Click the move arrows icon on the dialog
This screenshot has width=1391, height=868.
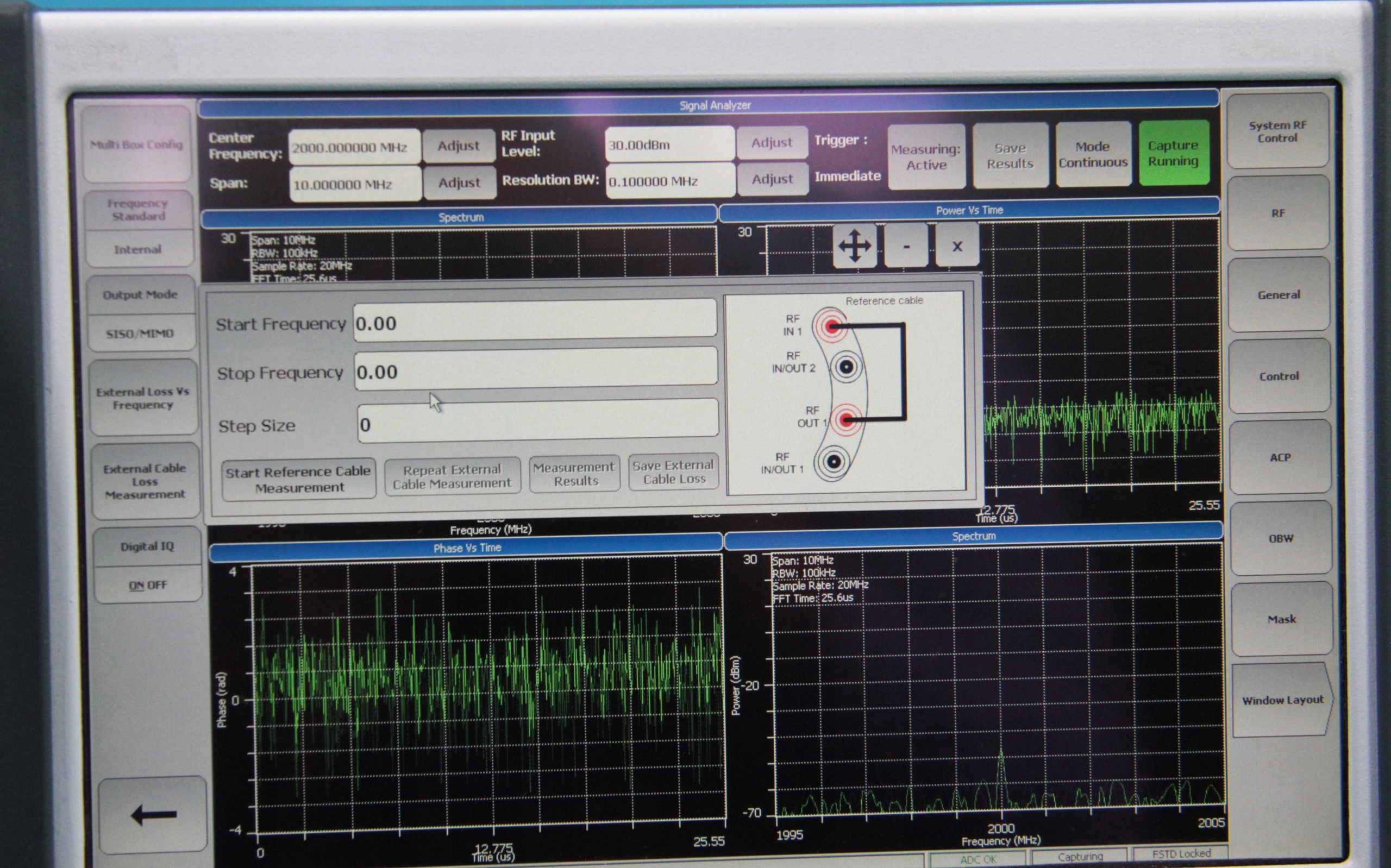855,246
